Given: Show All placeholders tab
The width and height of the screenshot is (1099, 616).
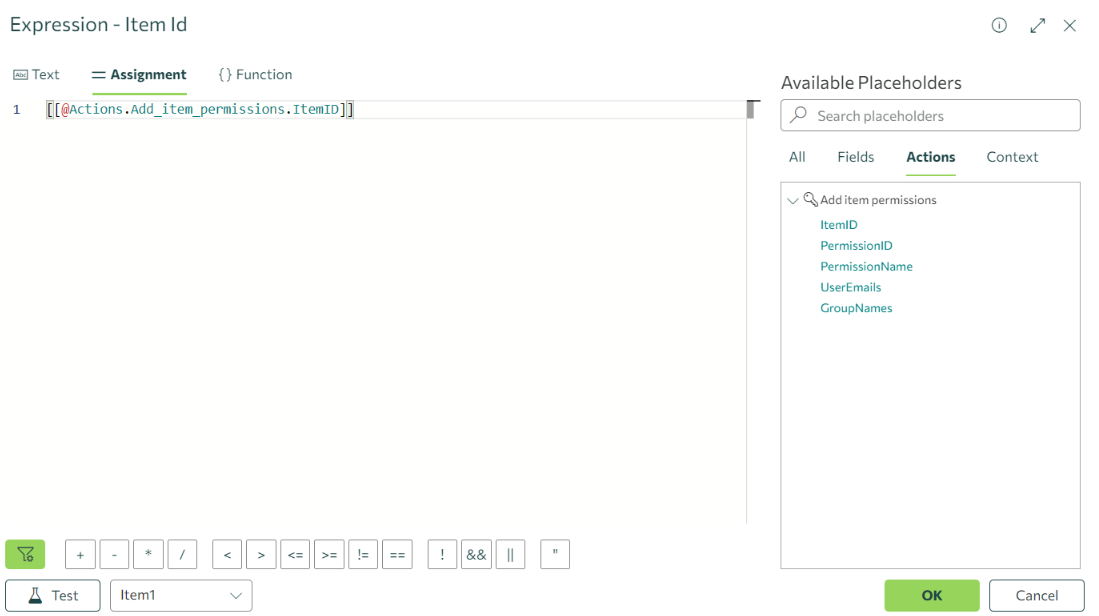Looking at the screenshot, I should 797,157.
